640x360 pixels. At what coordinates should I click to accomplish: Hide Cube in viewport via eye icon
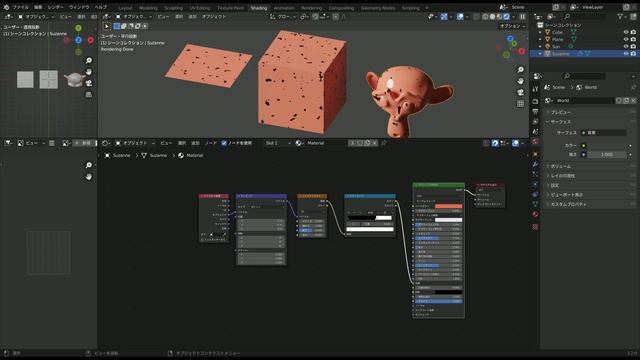[x=626, y=32]
